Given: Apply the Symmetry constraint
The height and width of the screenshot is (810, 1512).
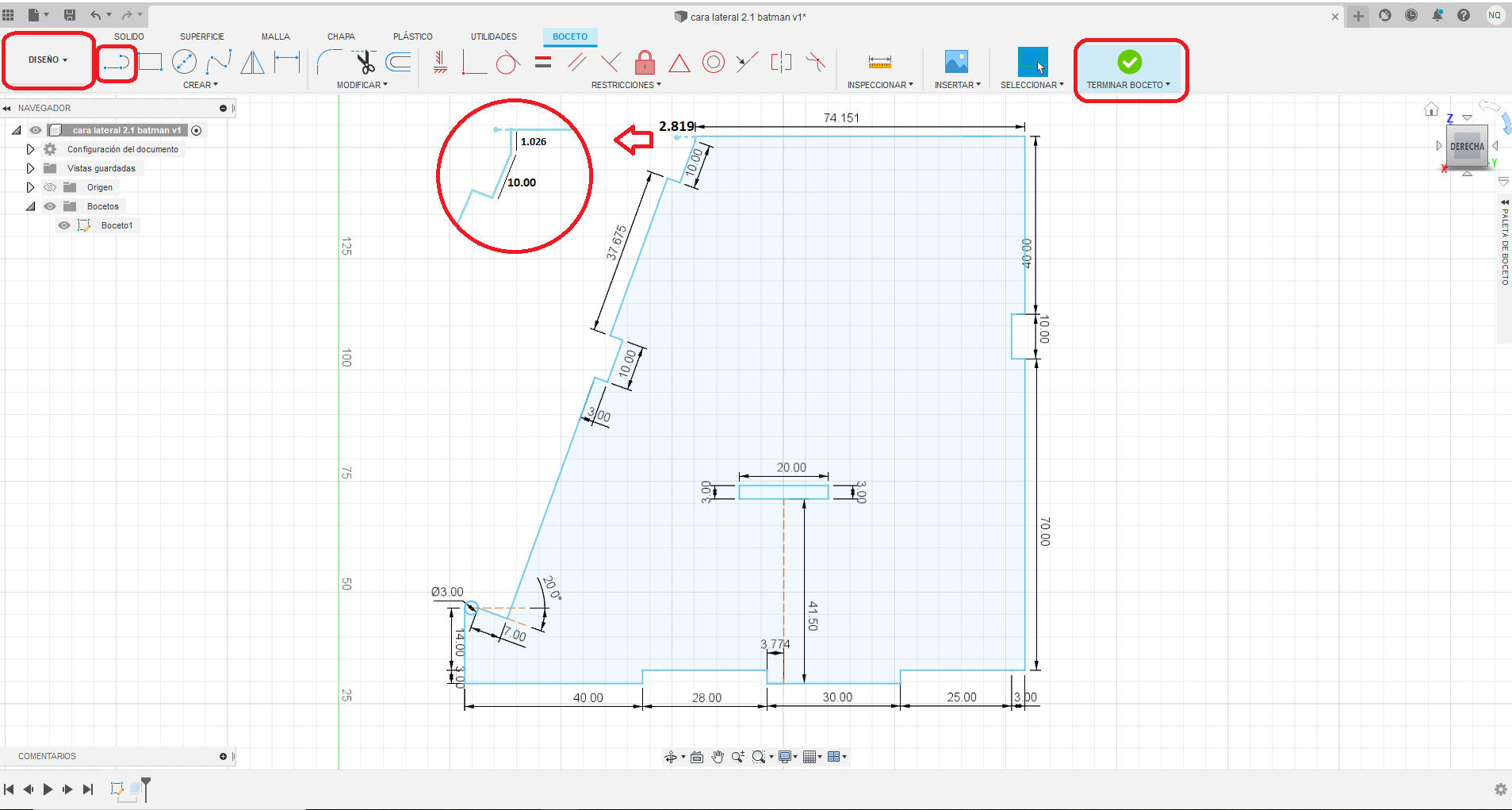Looking at the screenshot, I should (x=781, y=62).
